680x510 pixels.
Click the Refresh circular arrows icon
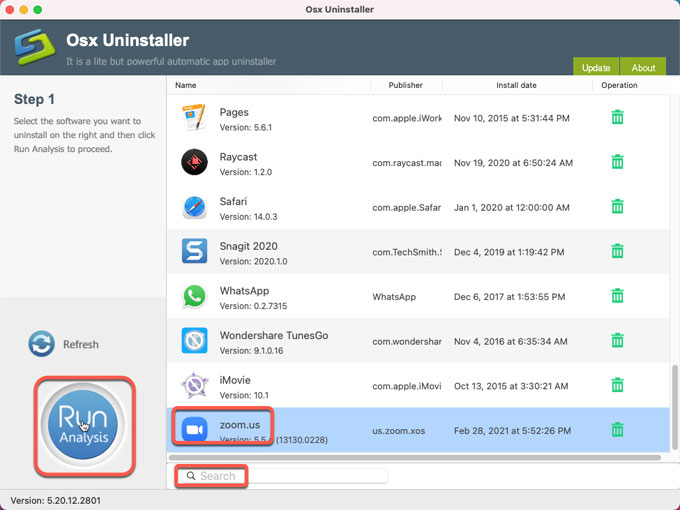tap(41, 344)
